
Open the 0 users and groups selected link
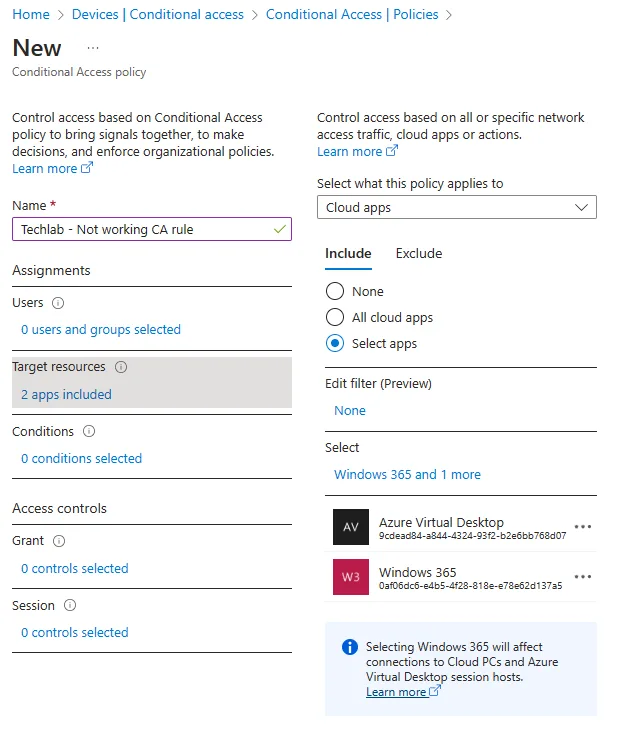point(101,330)
